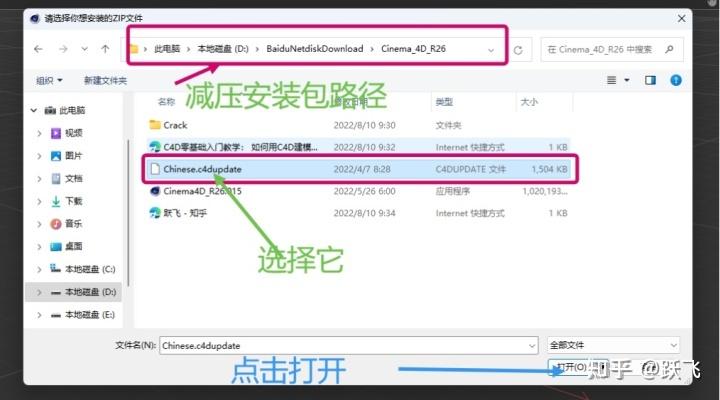The height and width of the screenshot is (400, 720).
Task: Click the refresh icon beside address bar
Action: pyautogui.click(x=518, y=50)
